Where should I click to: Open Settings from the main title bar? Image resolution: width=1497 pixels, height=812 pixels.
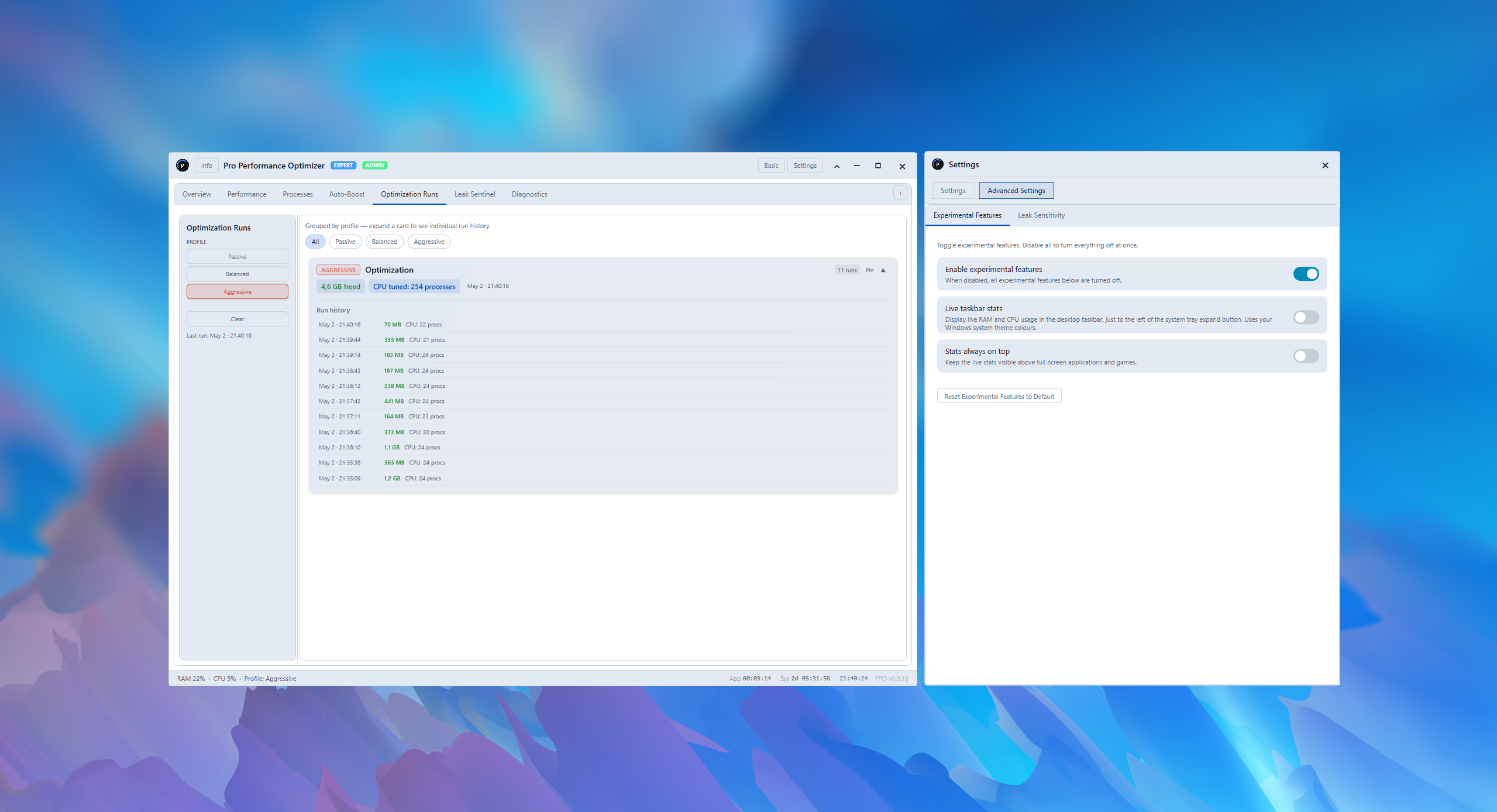point(805,166)
